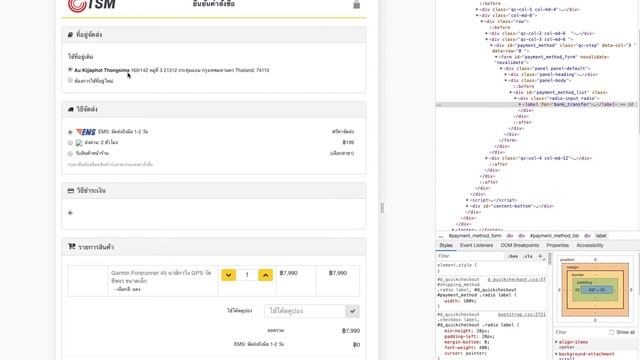Click the quantity input showing 1
Image resolution: width=640 pixels, height=360 pixels.
coord(247,275)
